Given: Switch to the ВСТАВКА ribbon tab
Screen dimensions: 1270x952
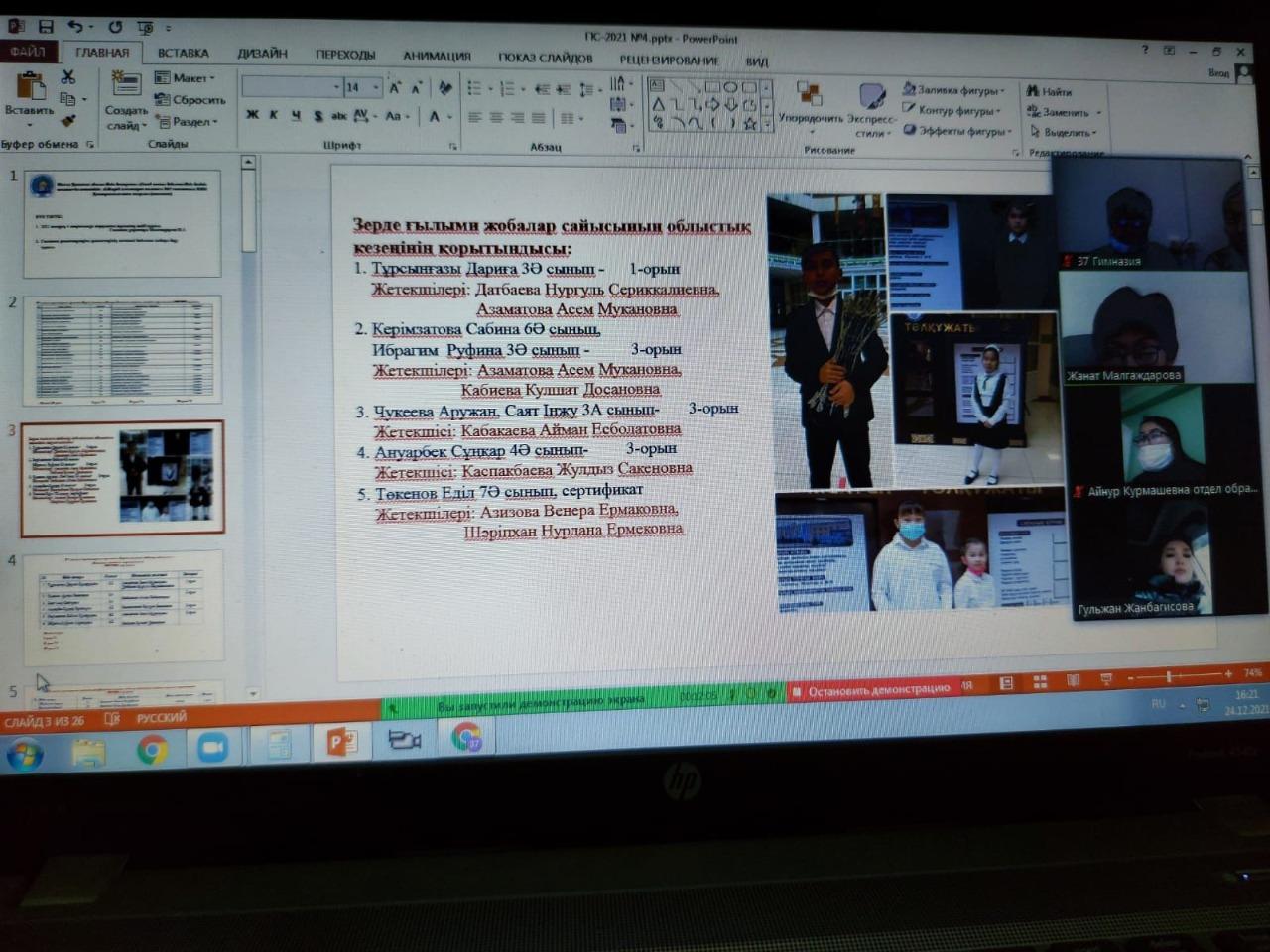Looking at the screenshot, I should click(184, 53).
